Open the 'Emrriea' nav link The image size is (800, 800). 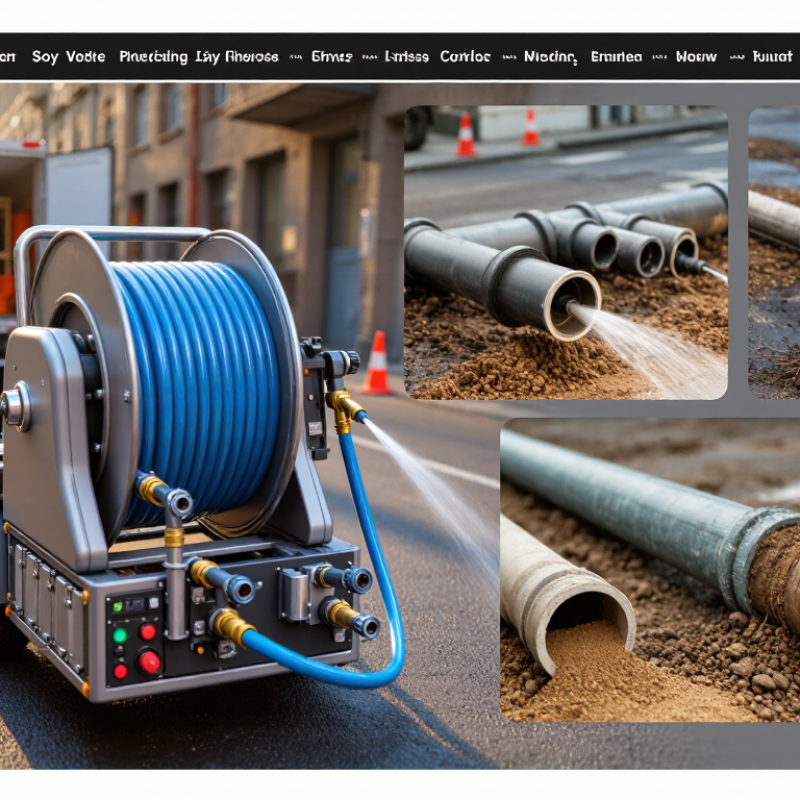click(x=616, y=57)
